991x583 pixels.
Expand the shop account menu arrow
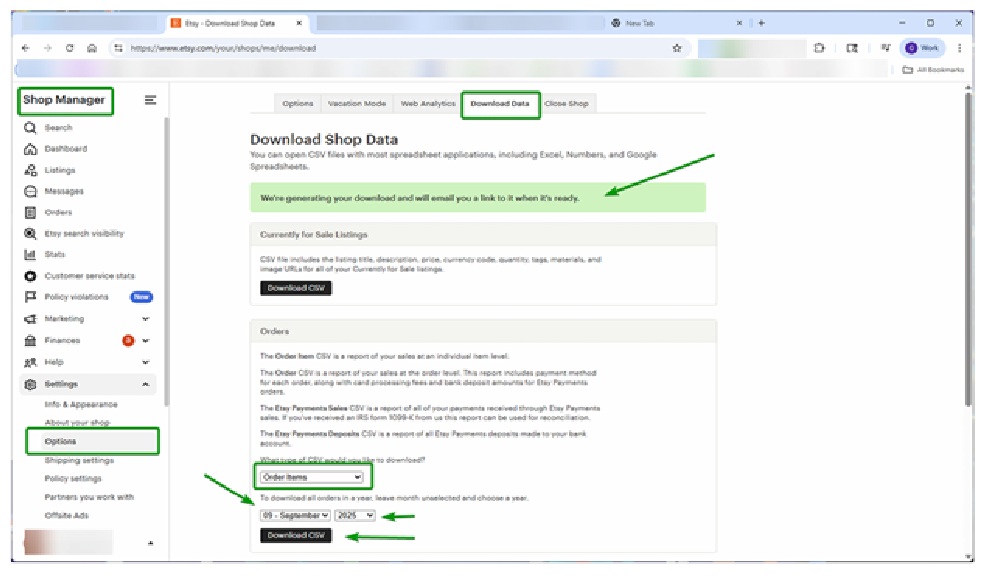point(150,543)
